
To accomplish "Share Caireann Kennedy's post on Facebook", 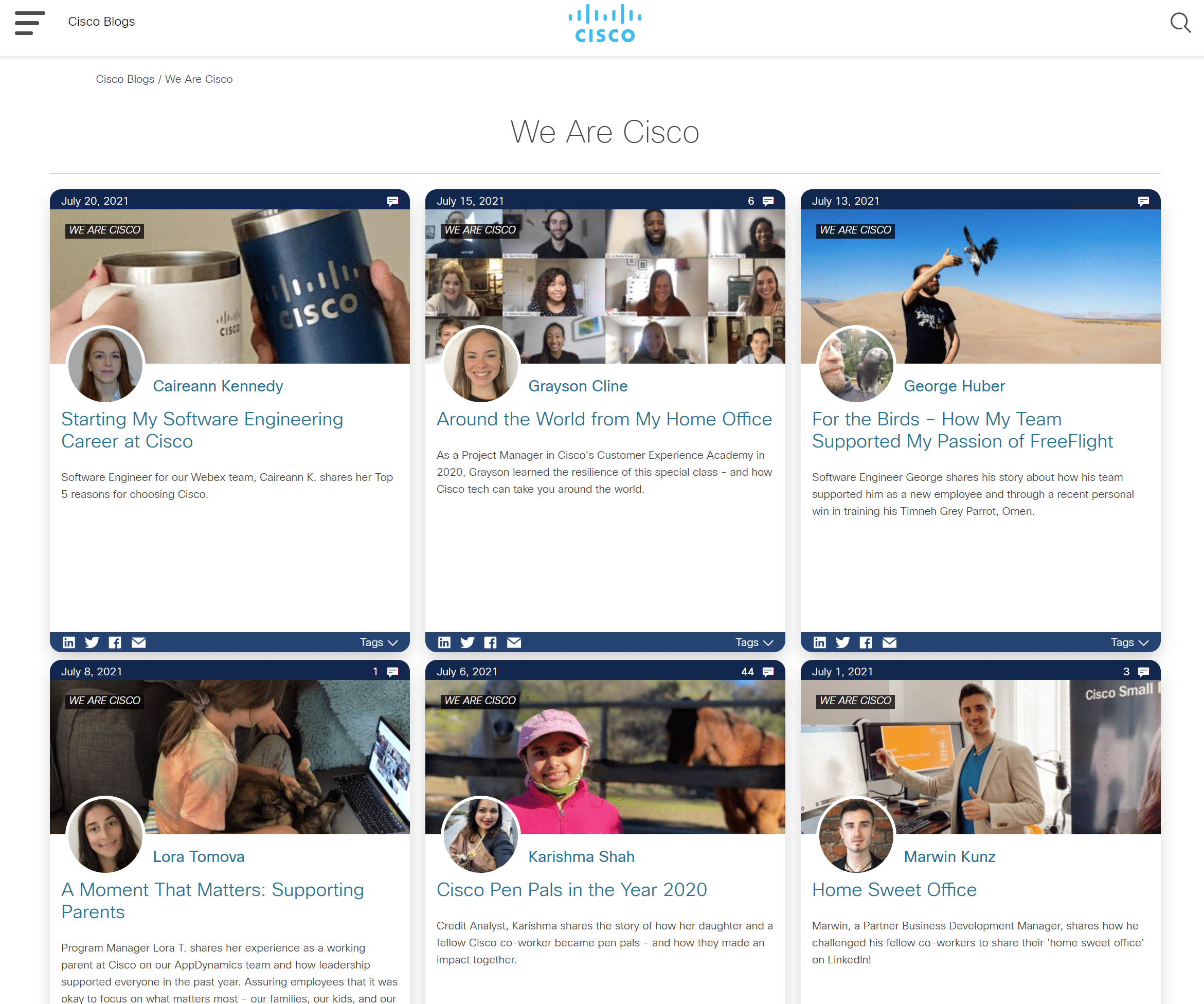I will (x=115, y=643).
